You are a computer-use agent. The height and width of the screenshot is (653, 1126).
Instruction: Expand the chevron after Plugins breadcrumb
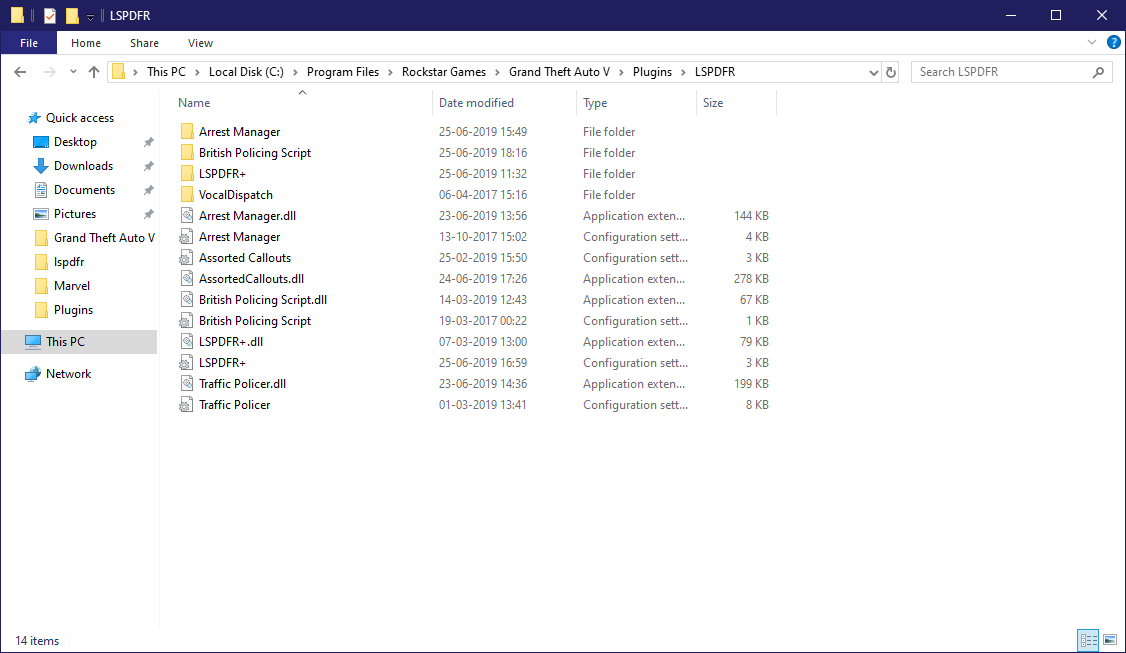pos(684,72)
